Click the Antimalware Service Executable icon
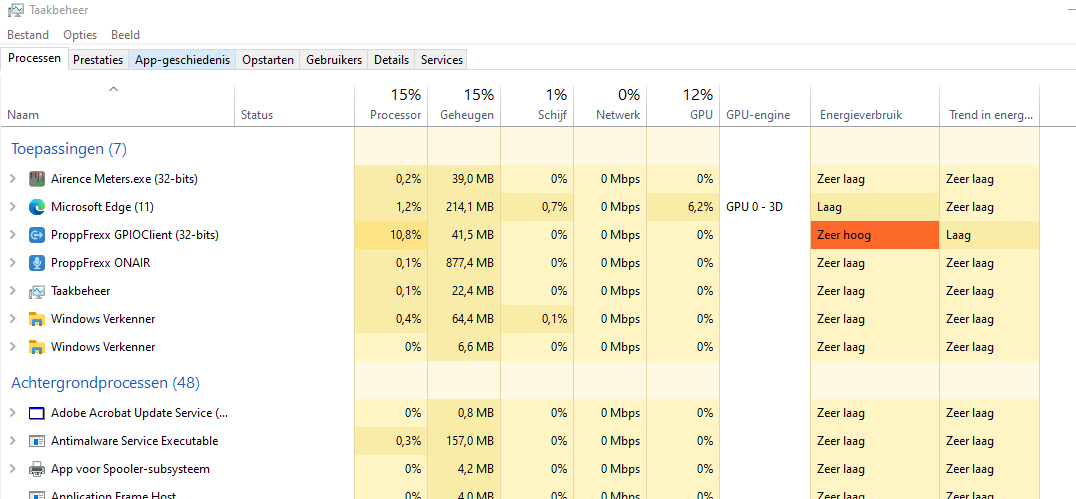 (37, 441)
